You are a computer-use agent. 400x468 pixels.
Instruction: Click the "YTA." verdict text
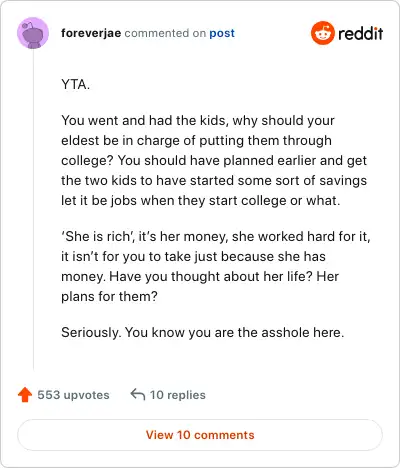click(x=76, y=84)
